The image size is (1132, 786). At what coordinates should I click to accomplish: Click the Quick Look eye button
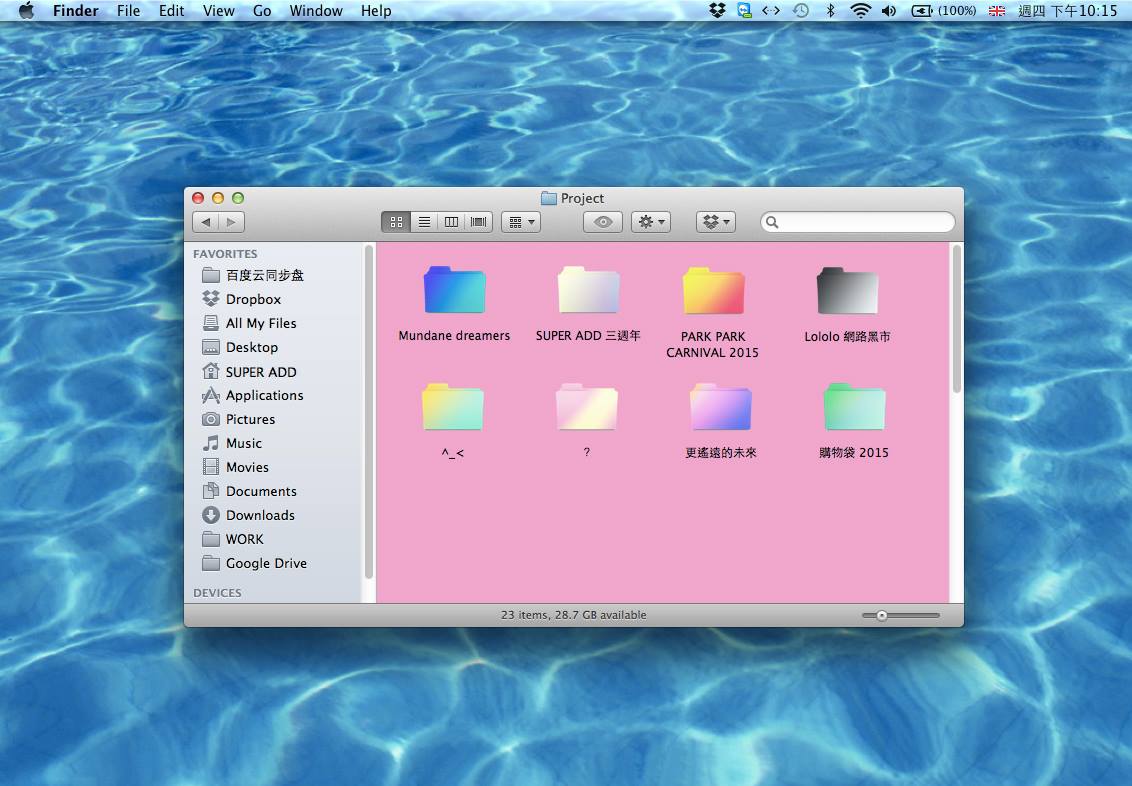click(603, 222)
